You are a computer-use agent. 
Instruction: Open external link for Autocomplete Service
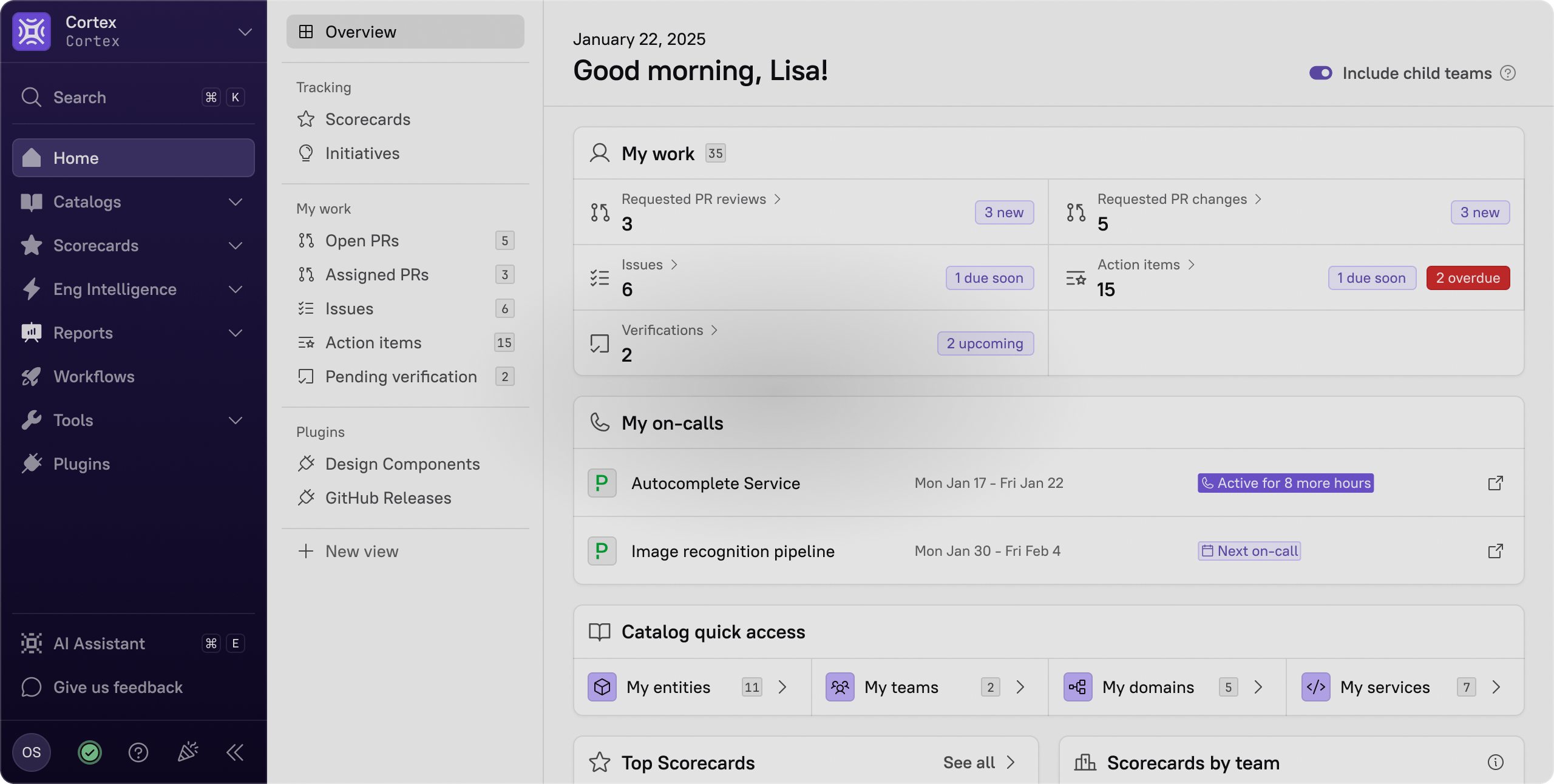tap(1495, 483)
